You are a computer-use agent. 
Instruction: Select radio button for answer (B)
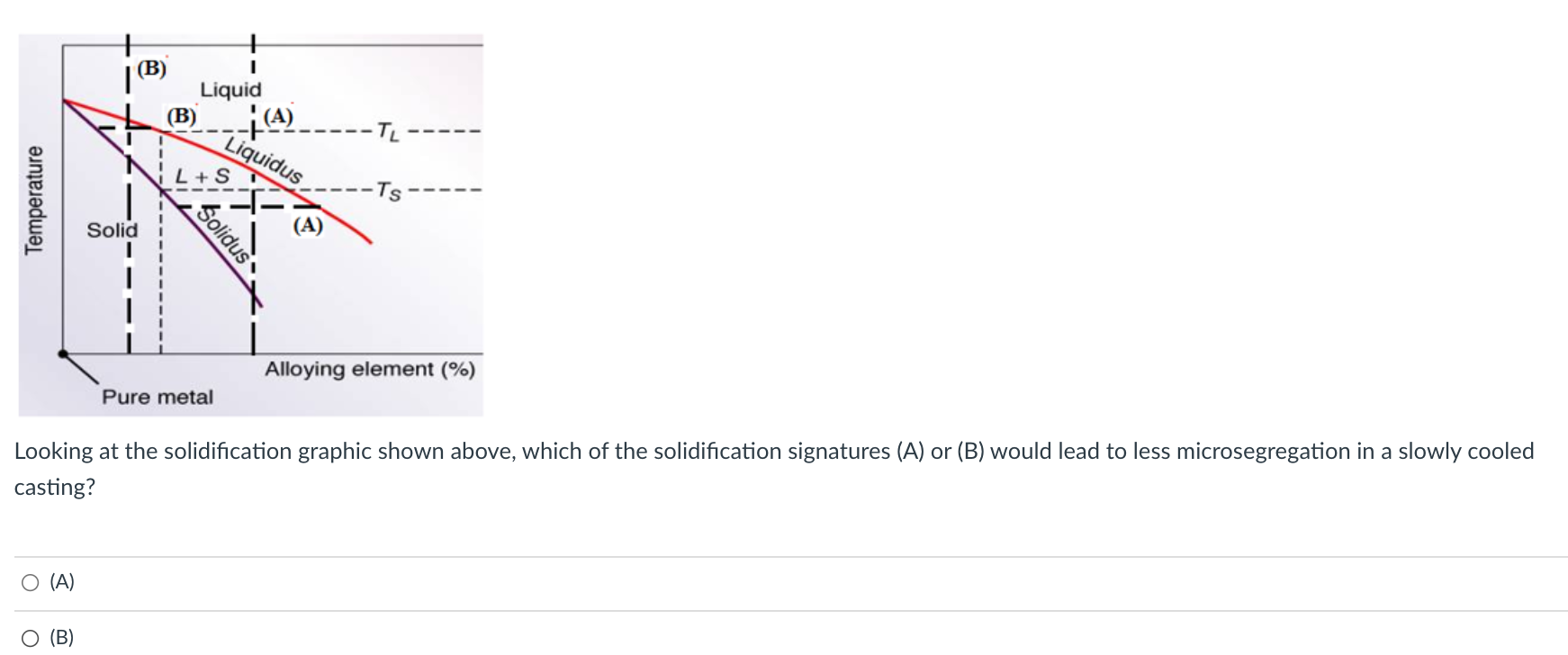pos(30,638)
